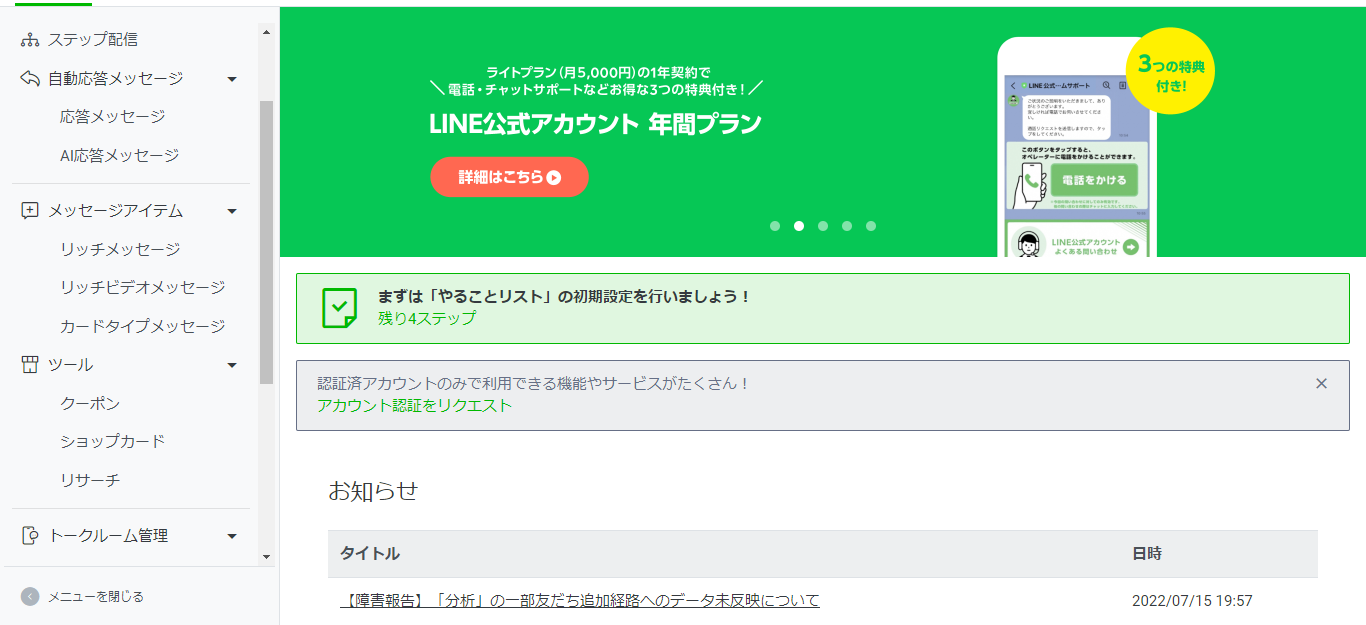
Task: Click the トークルーム管理 icon
Action: tap(30, 536)
